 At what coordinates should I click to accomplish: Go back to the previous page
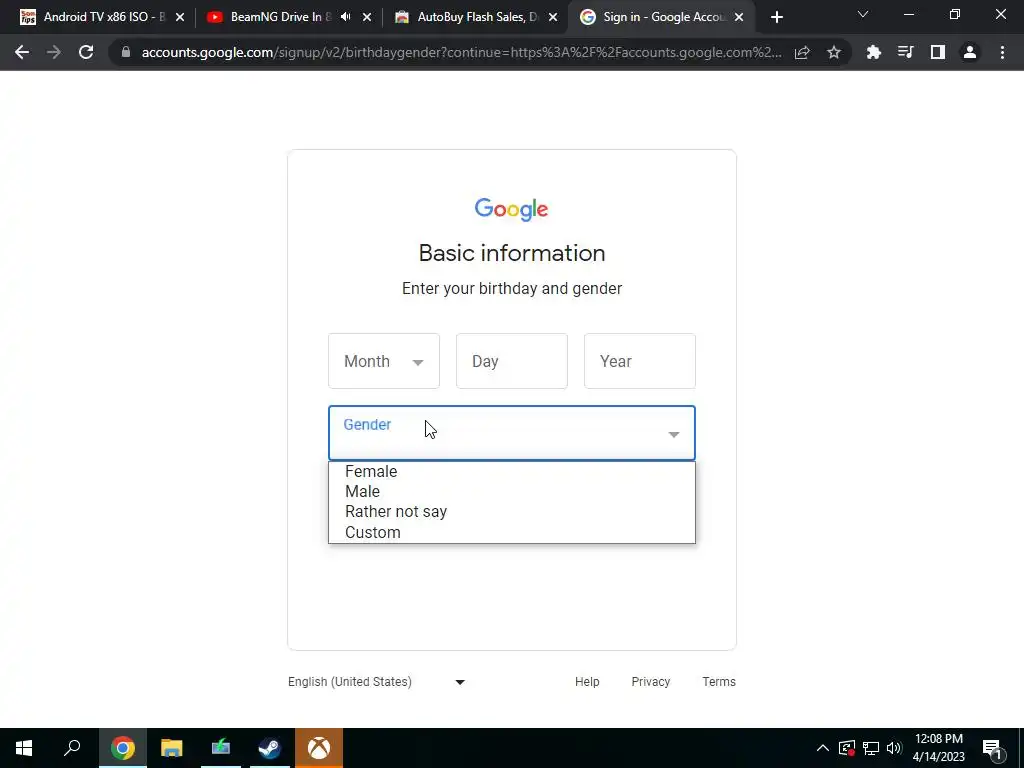tap(22, 52)
